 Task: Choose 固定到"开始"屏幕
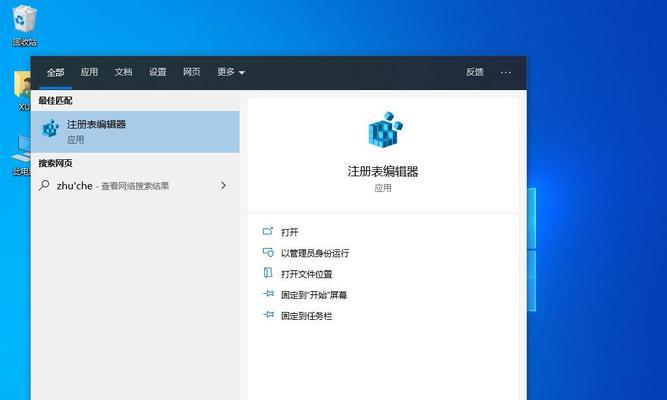pyautogui.click(x=314, y=295)
